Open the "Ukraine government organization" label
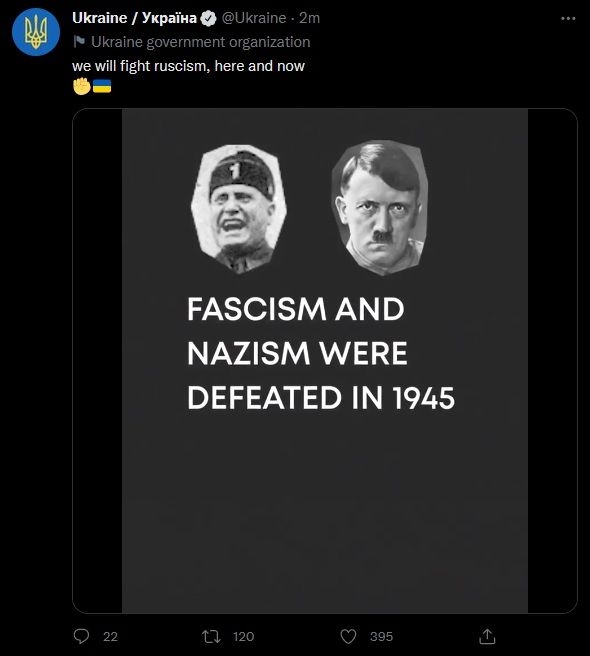This screenshot has width=590, height=656. tap(200, 42)
